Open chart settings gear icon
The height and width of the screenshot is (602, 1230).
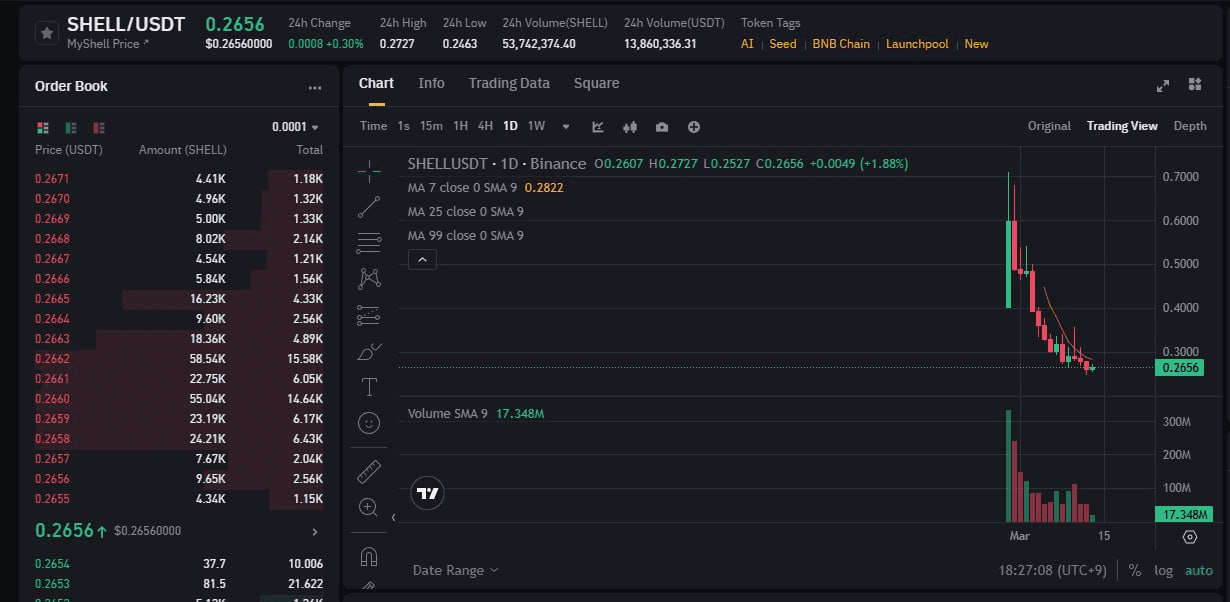point(1189,537)
